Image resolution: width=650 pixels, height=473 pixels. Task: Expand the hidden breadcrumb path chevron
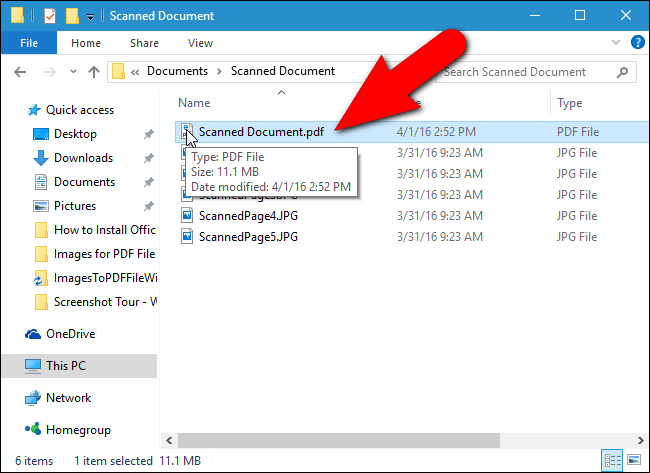point(135,72)
